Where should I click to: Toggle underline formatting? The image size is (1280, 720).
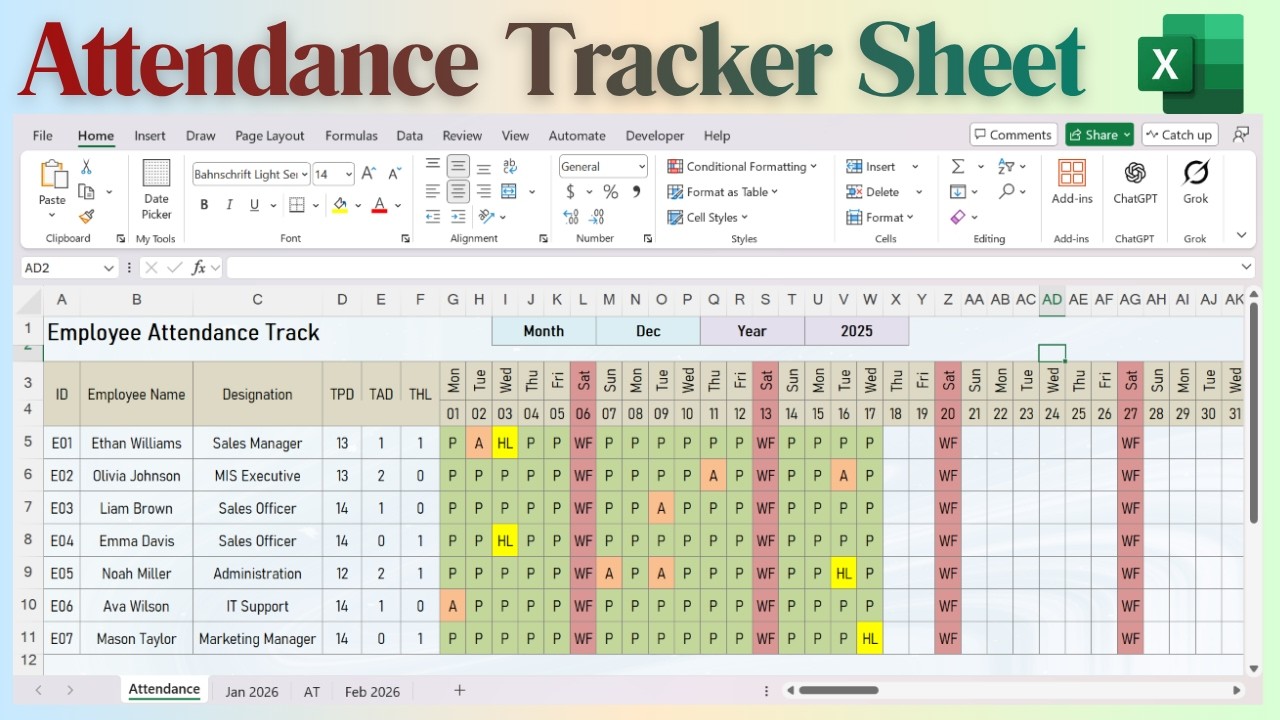click(x=255, y=205)
